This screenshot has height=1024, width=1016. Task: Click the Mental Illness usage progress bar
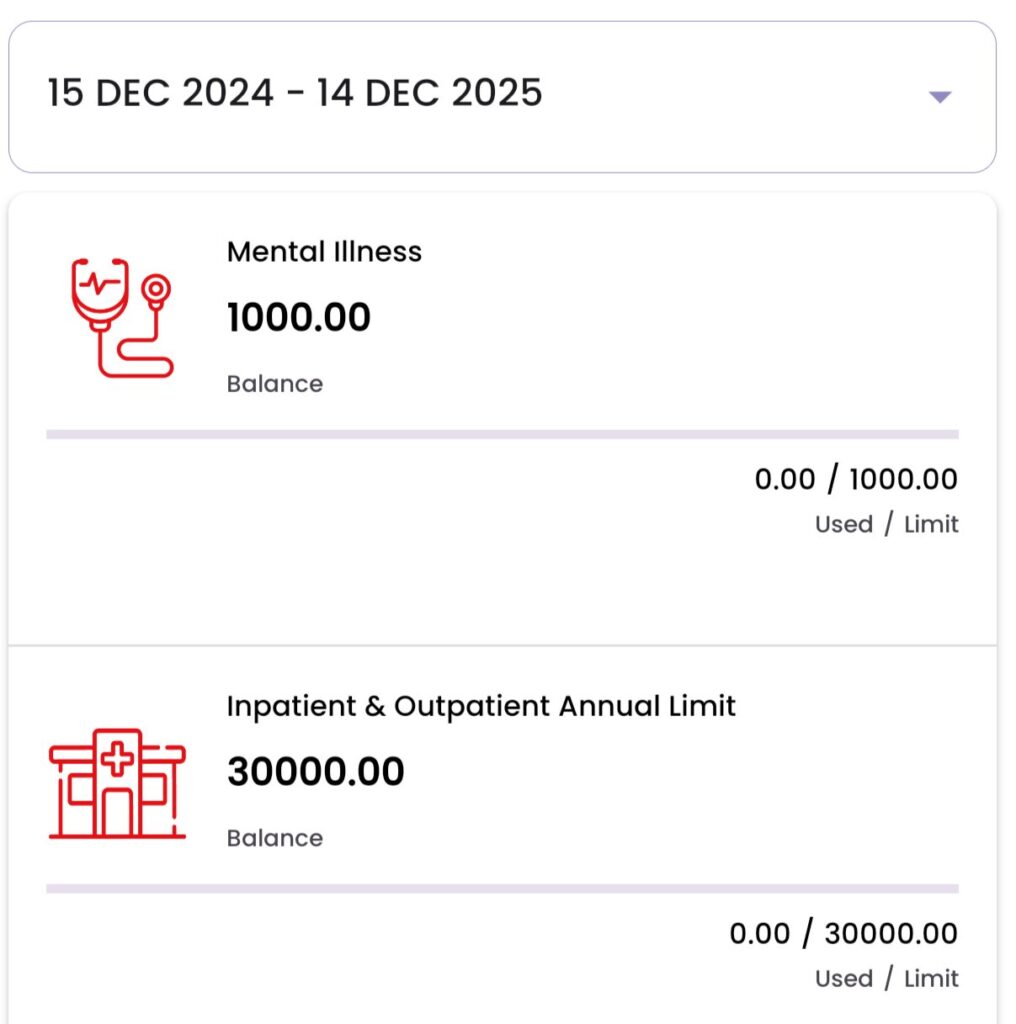pyautogui.click(x=502, y=434)
